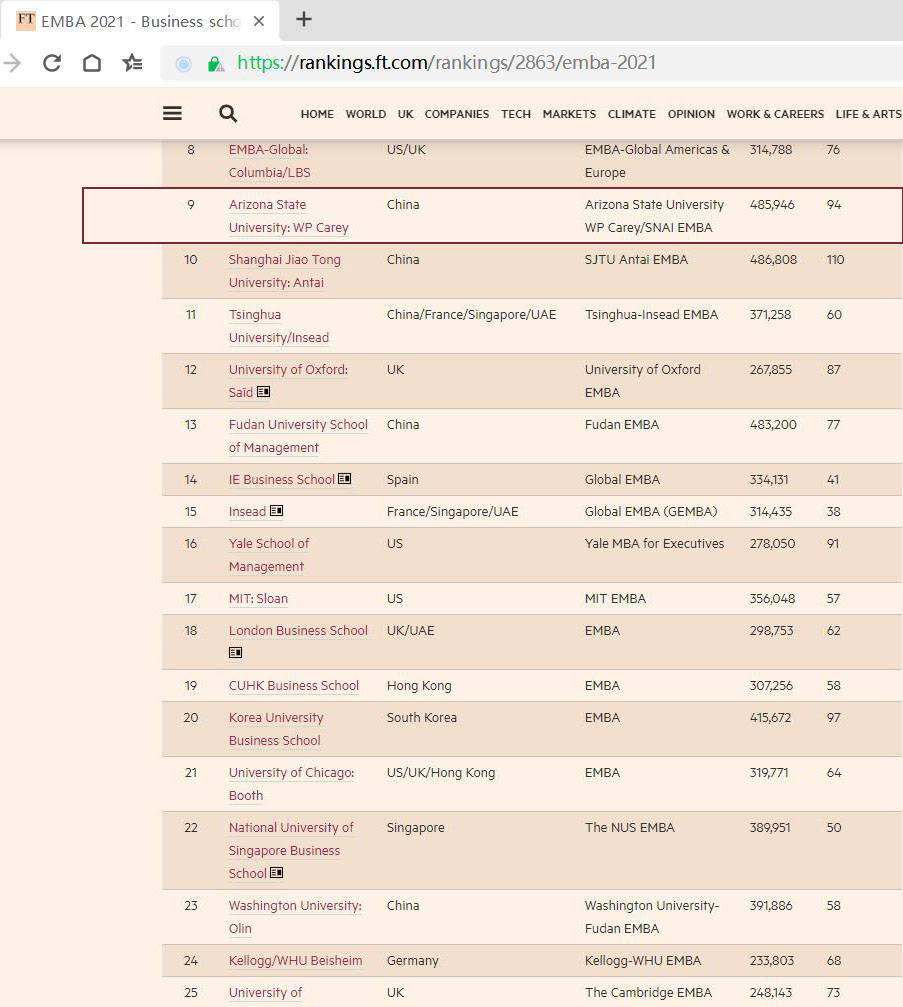The image size is (903, 1007).
Task: Click the profile icon next to IE Business School
Action: (x=345, y=478)
